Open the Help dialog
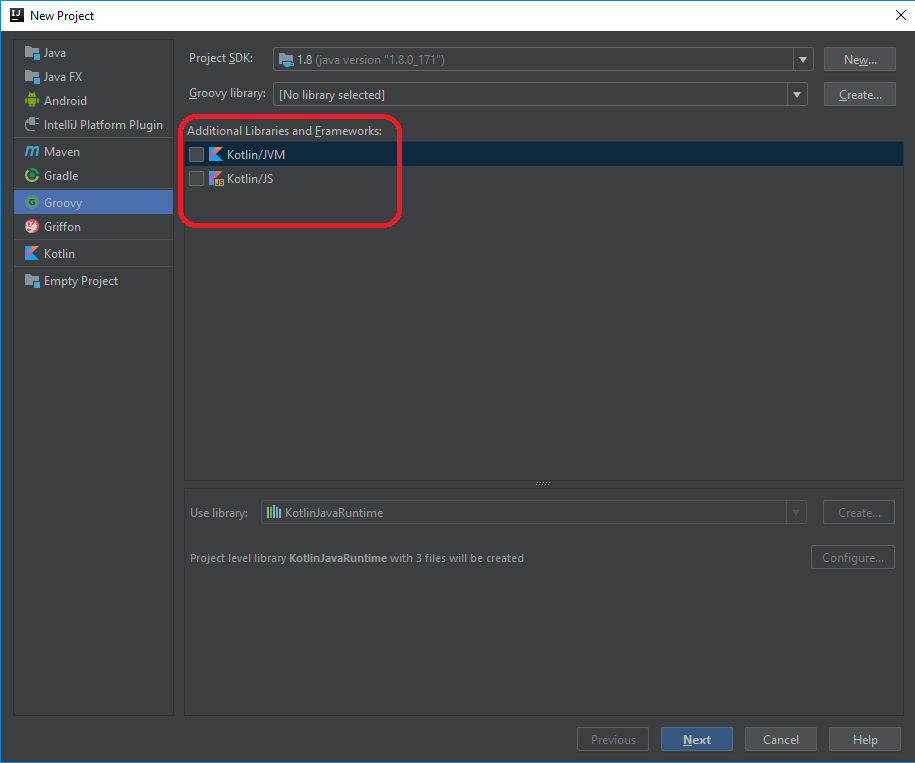The image size is (915, 763). [864, 739]
